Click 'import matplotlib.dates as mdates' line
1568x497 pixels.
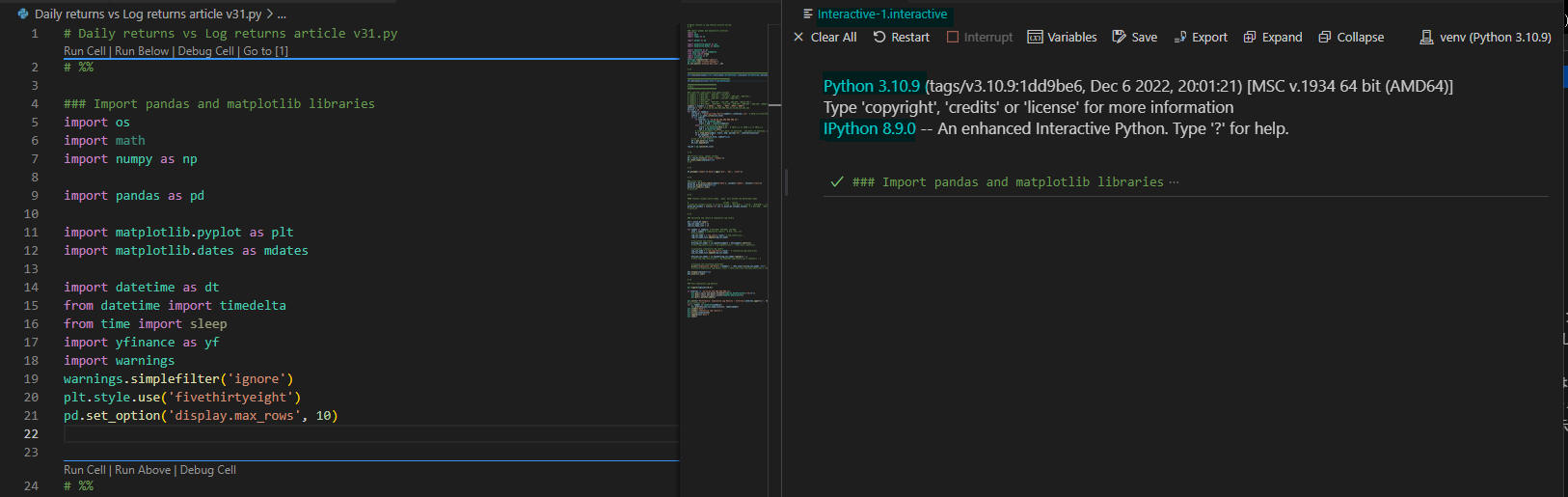click(x=186, y=251)
